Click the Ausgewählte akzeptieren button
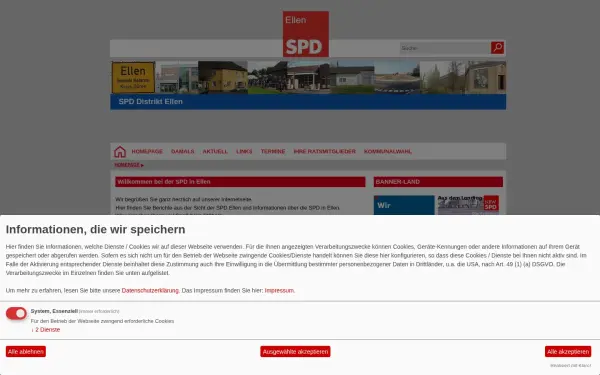This screenshot has width=600, height=375. [x=295, y=352]
